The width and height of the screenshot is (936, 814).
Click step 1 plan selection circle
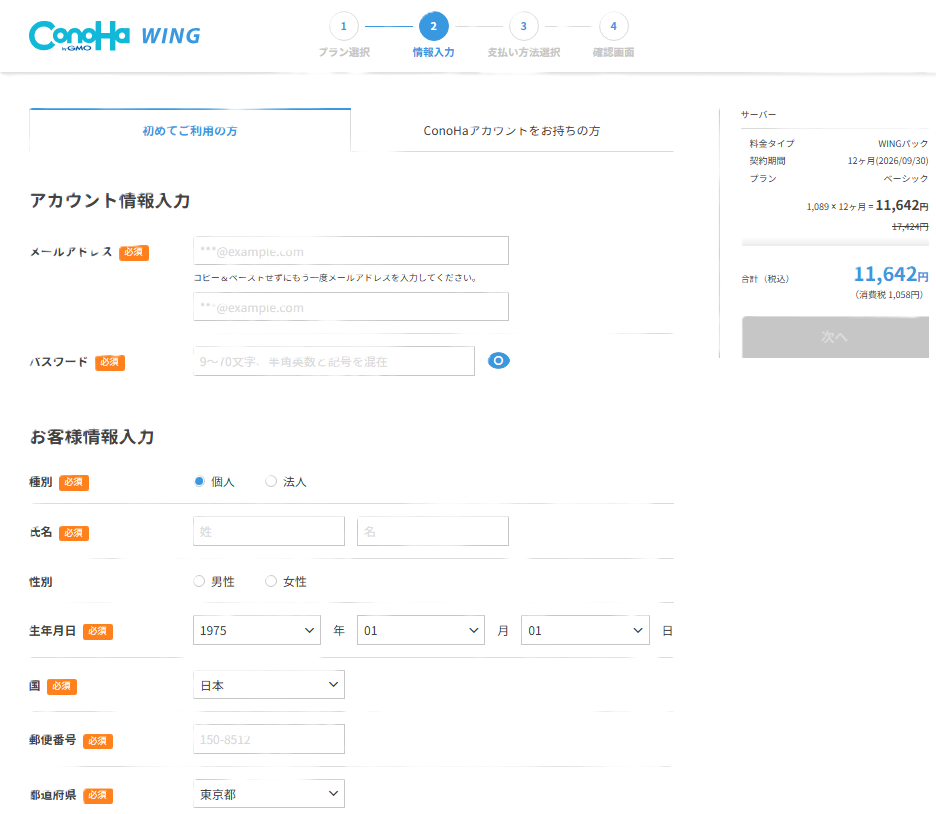(343, 26)
